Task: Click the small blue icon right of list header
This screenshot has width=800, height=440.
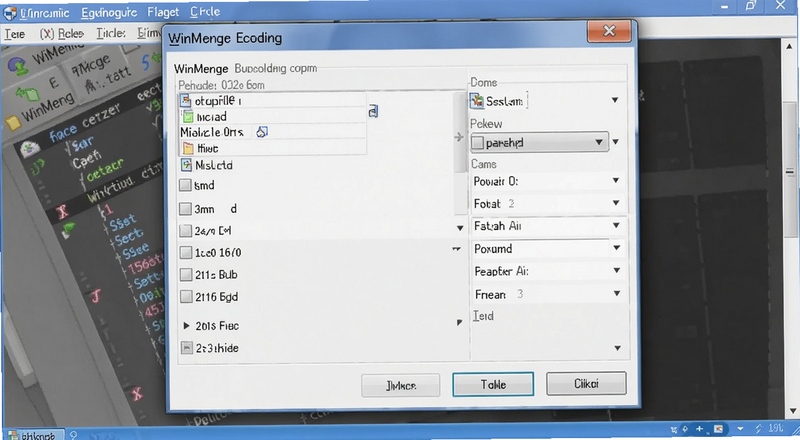Action: click(x=373, y=111)
